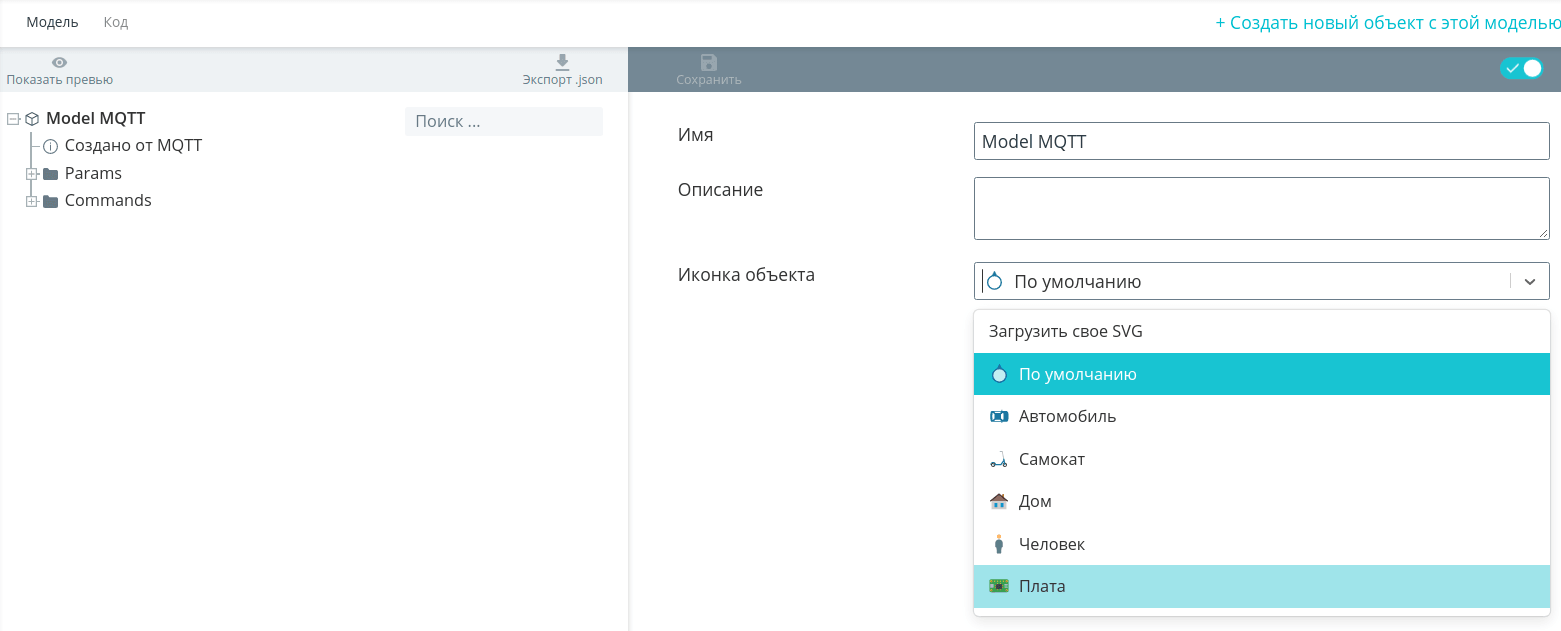This screenshot has height=631, width=1561.
Task: Click the Имя field with Model MQTT
Action: [x=1262, y=141]
